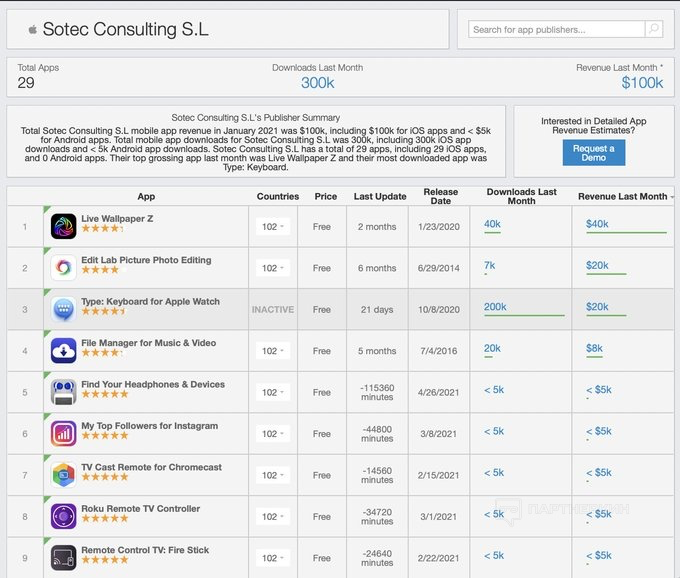Screen dimensions: 680x578
Task: Expand countries dropdown for TV Cast Remote
Action: [x=273, y=475]
